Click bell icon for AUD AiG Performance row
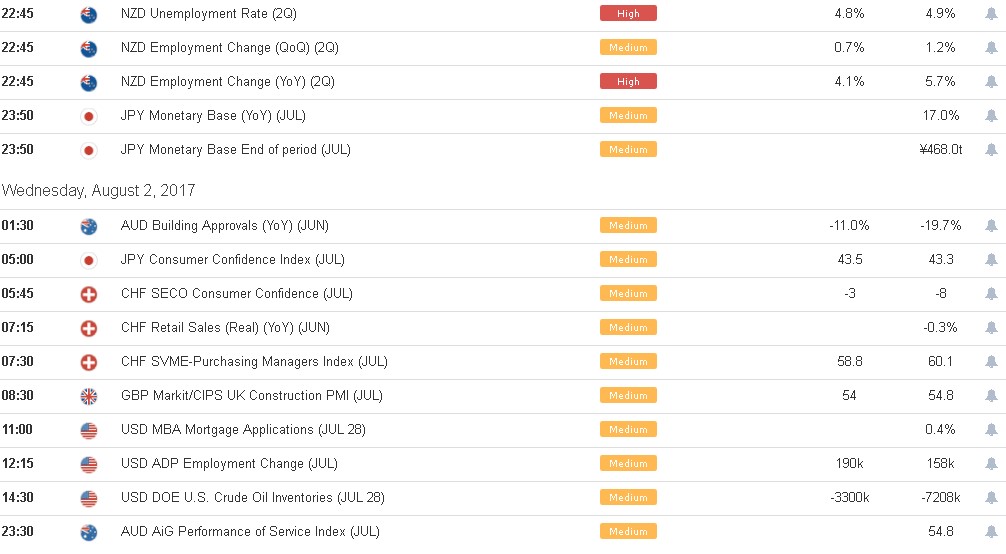Viewport: 1006px width, 554px height. [x=991, y=532]
